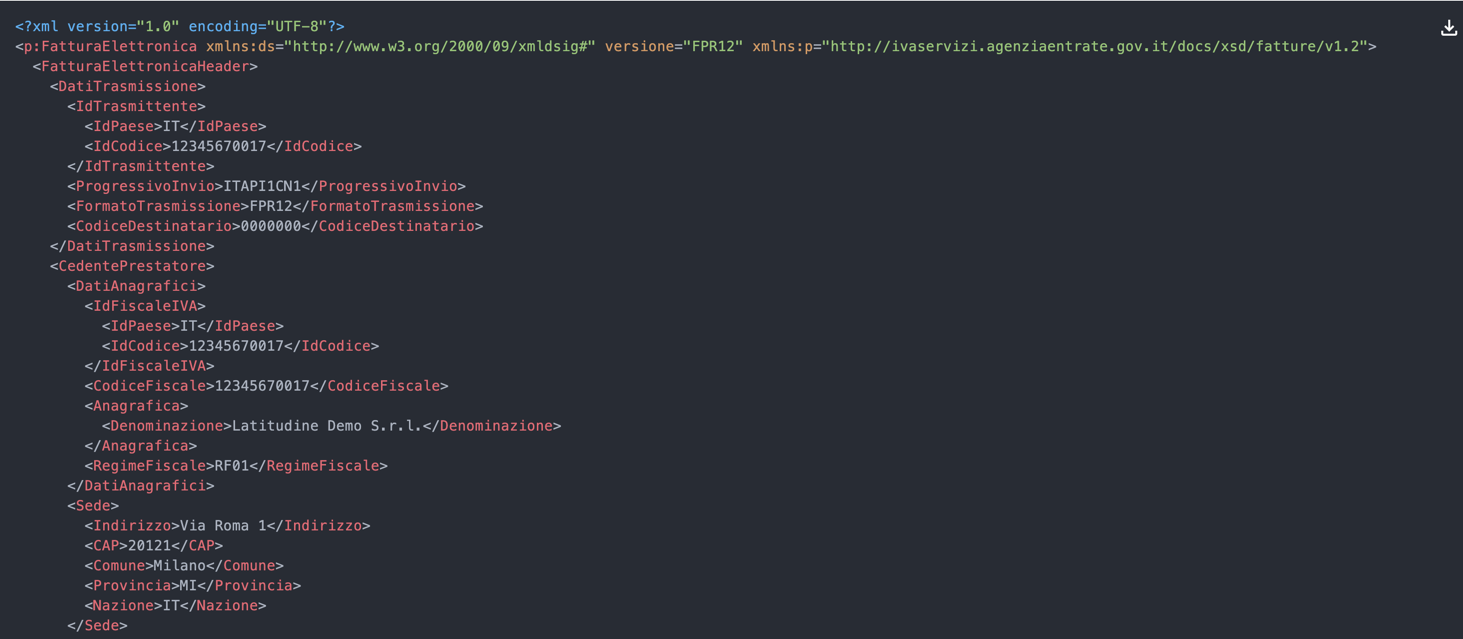Image resolution: width=1463 pixels, height=639 pixels.
Task: Click the CedentePrestatore opening tag
Action: pyautogui.click(x=132, y=266)
